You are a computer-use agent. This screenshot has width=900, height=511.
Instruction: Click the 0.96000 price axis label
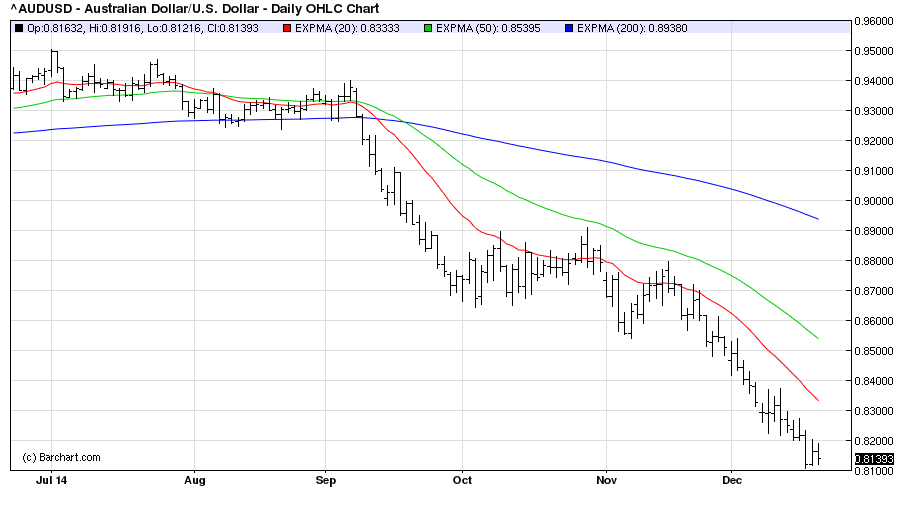(874, 21)
